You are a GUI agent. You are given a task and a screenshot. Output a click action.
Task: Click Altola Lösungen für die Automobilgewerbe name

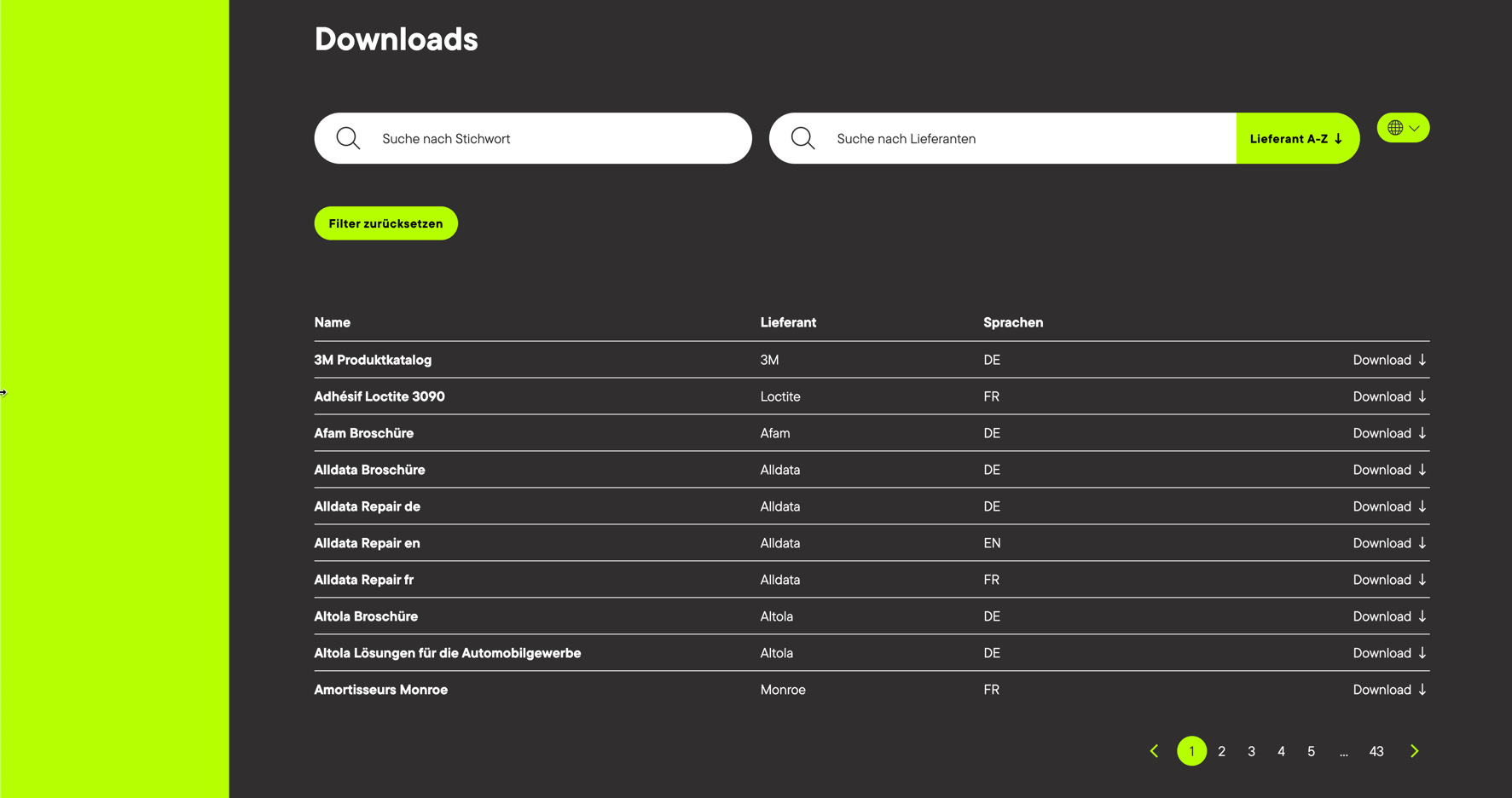448,653
